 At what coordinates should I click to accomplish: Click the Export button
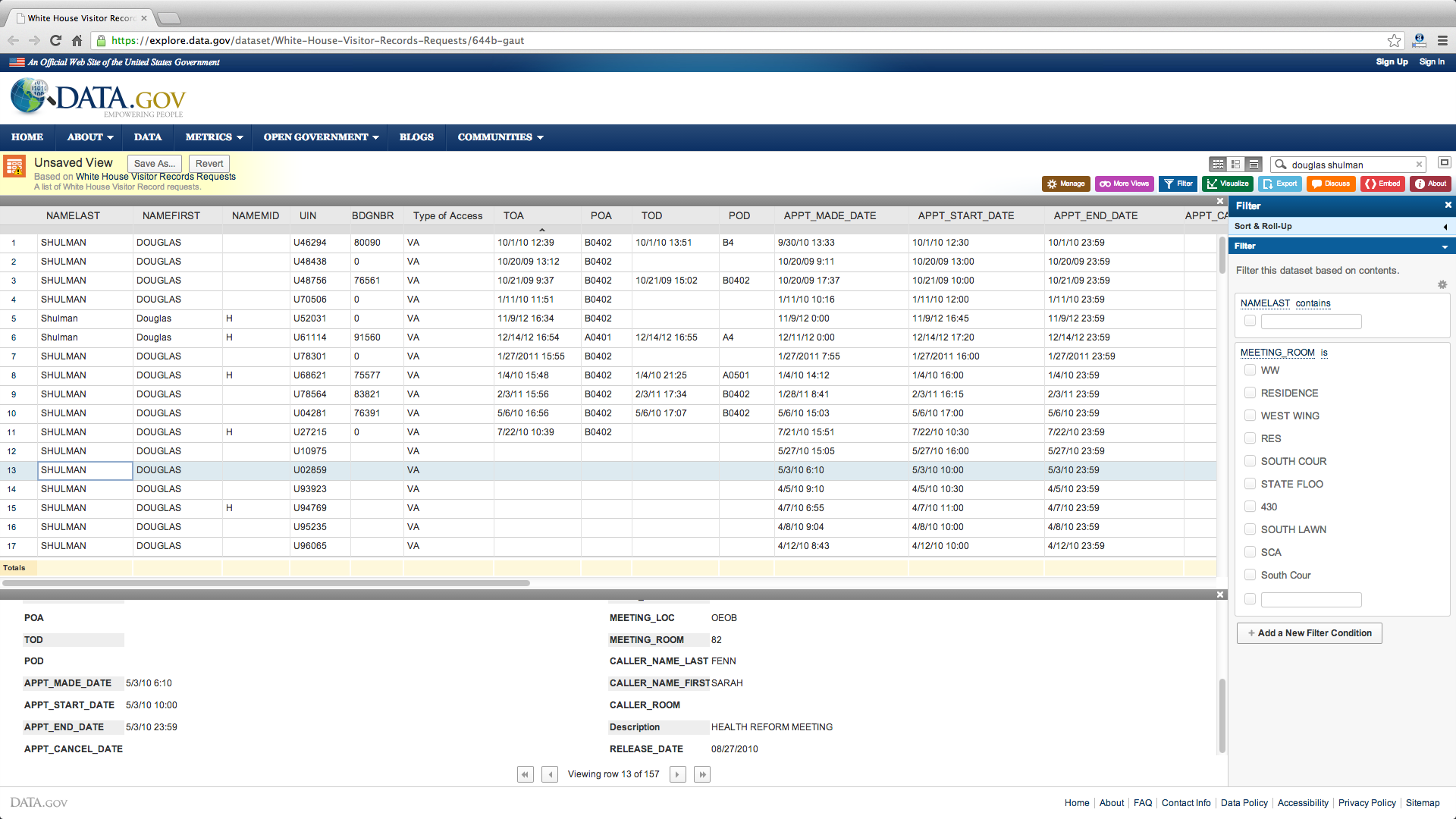[1280, 184]
